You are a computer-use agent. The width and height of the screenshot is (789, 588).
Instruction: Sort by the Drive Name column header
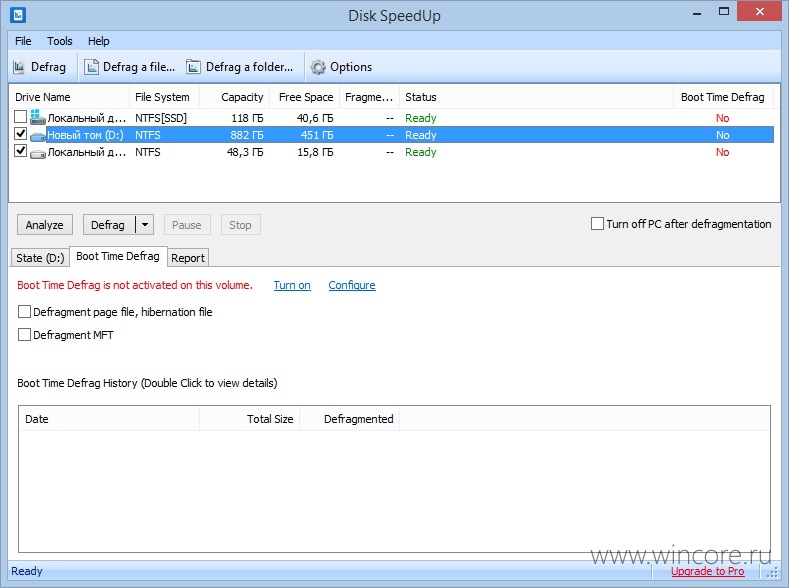point(69,97)
